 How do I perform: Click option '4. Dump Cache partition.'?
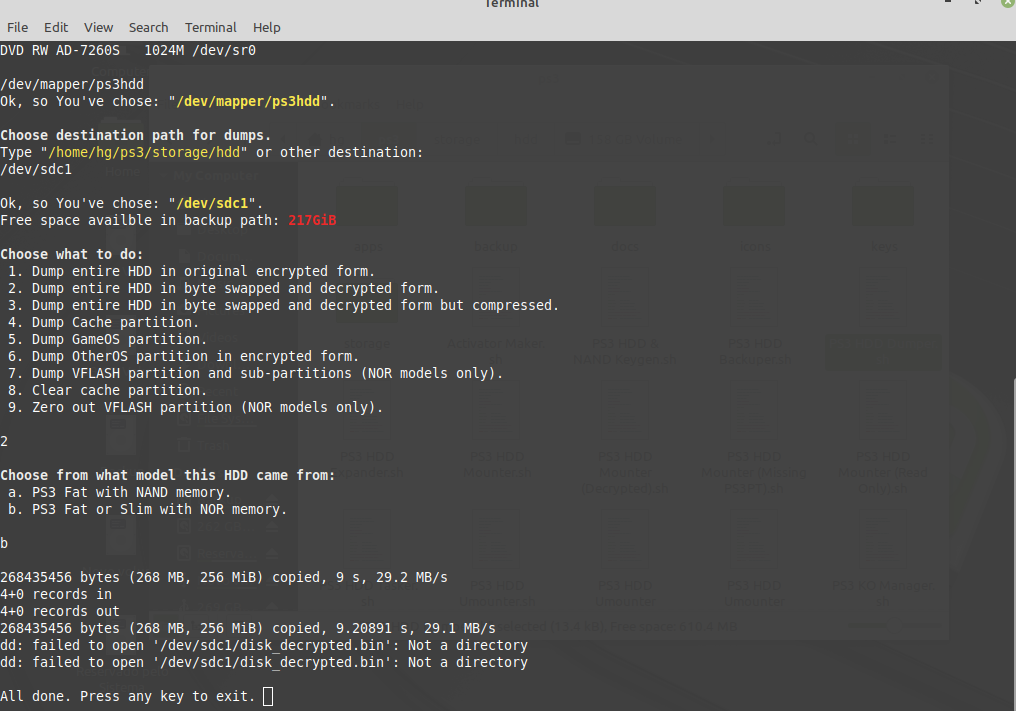pos(104,322)
